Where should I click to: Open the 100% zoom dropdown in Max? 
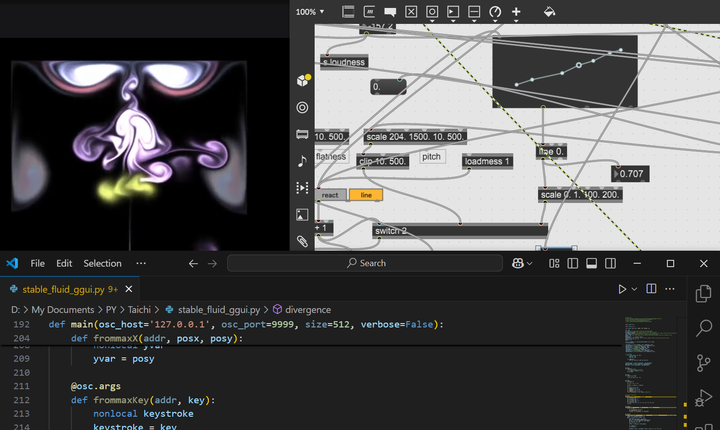coord(310,12)
